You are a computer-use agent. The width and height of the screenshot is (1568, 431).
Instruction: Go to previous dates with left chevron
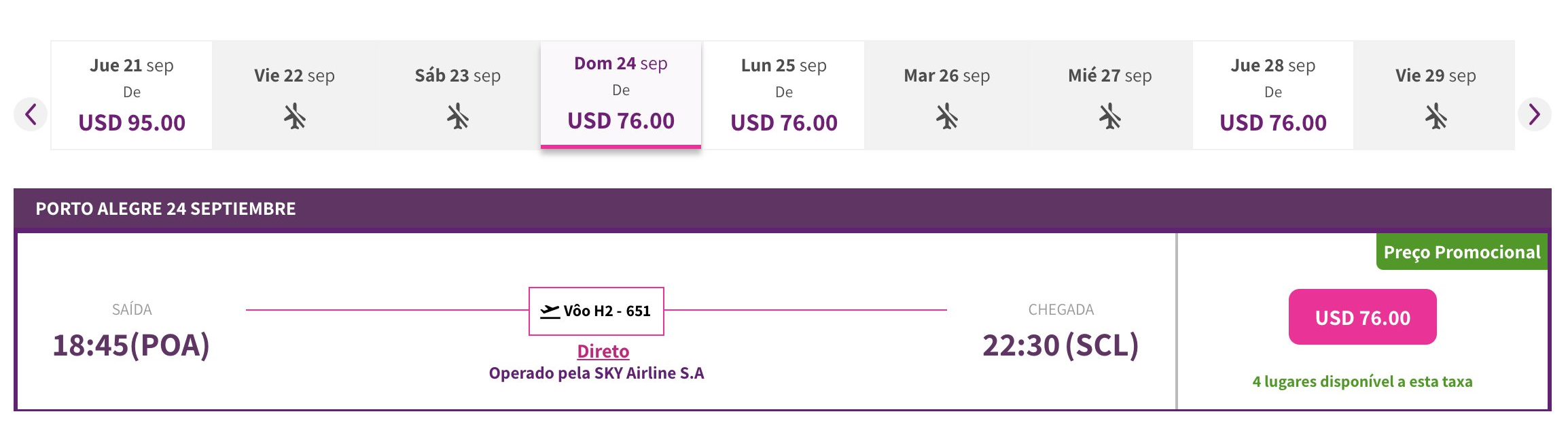pos(31,114)
